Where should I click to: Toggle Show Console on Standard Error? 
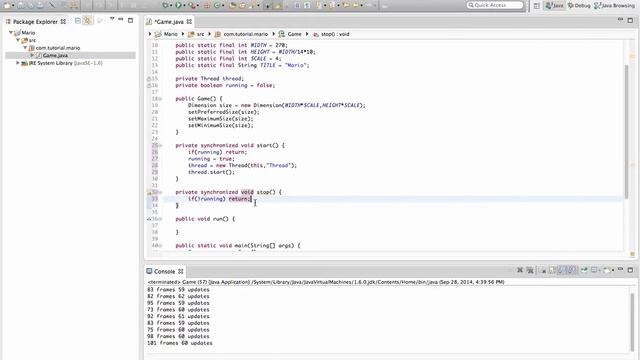coord(571,270)
